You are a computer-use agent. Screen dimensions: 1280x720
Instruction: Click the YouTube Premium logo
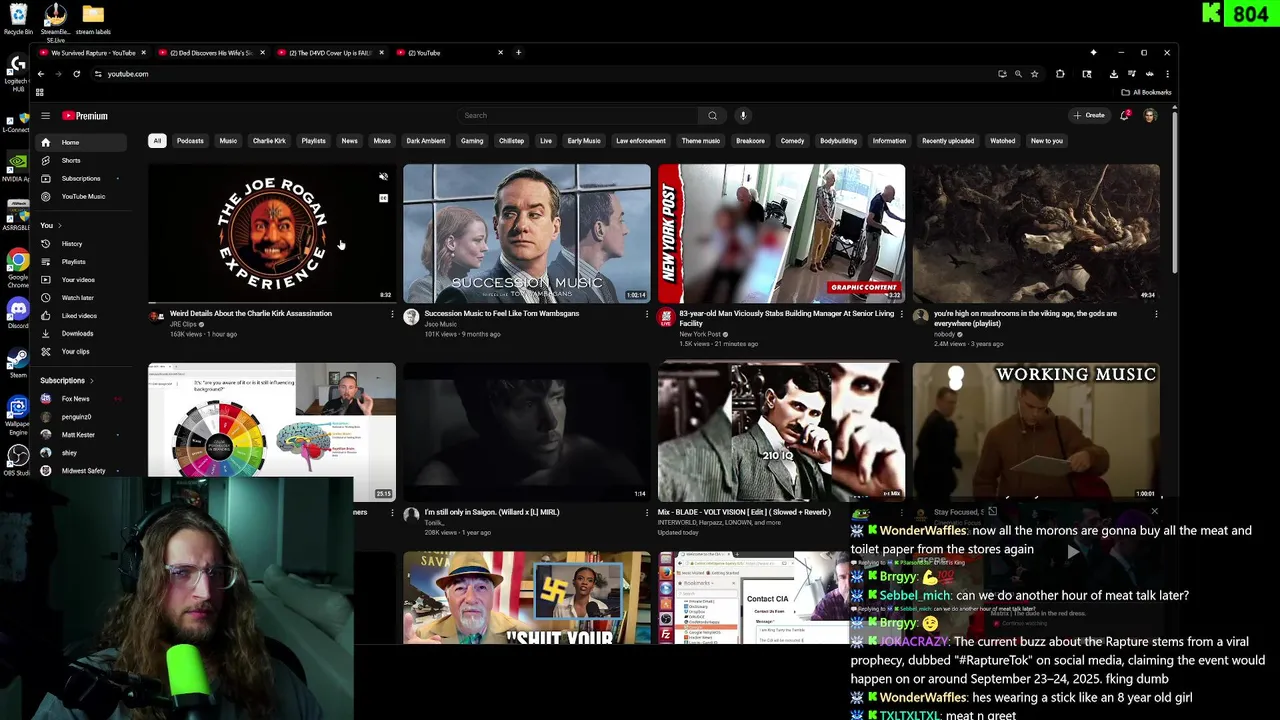(85, 116)
